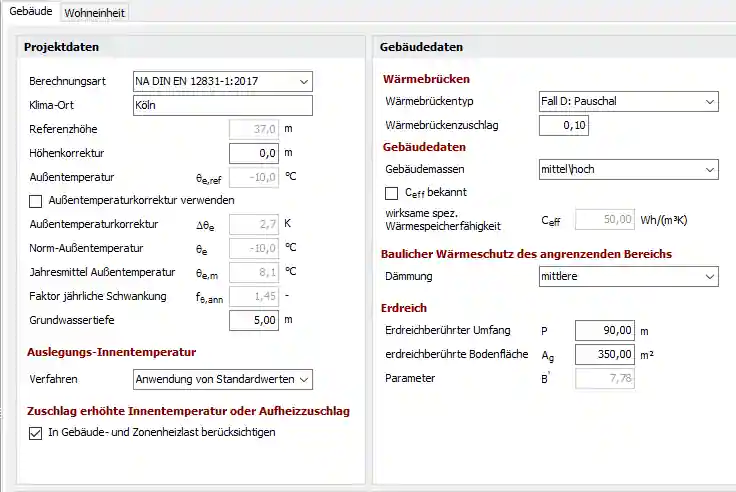The image size is (736, 492).
Task: Click the wirksame Wärmespeicherfähigkeit Ceff field
Action: coord(605,220)
